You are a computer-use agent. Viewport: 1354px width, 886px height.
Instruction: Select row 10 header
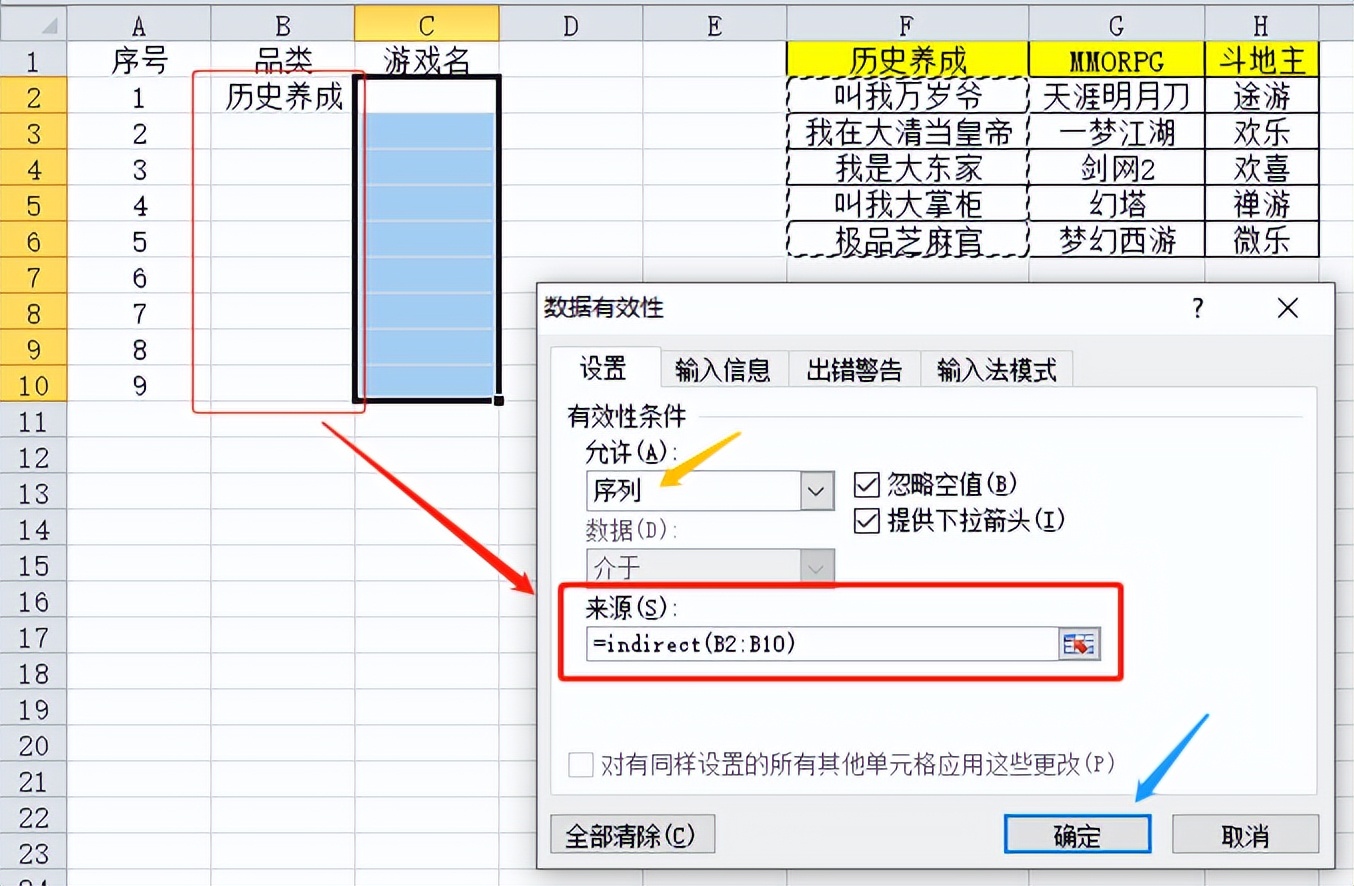[33, 385]
